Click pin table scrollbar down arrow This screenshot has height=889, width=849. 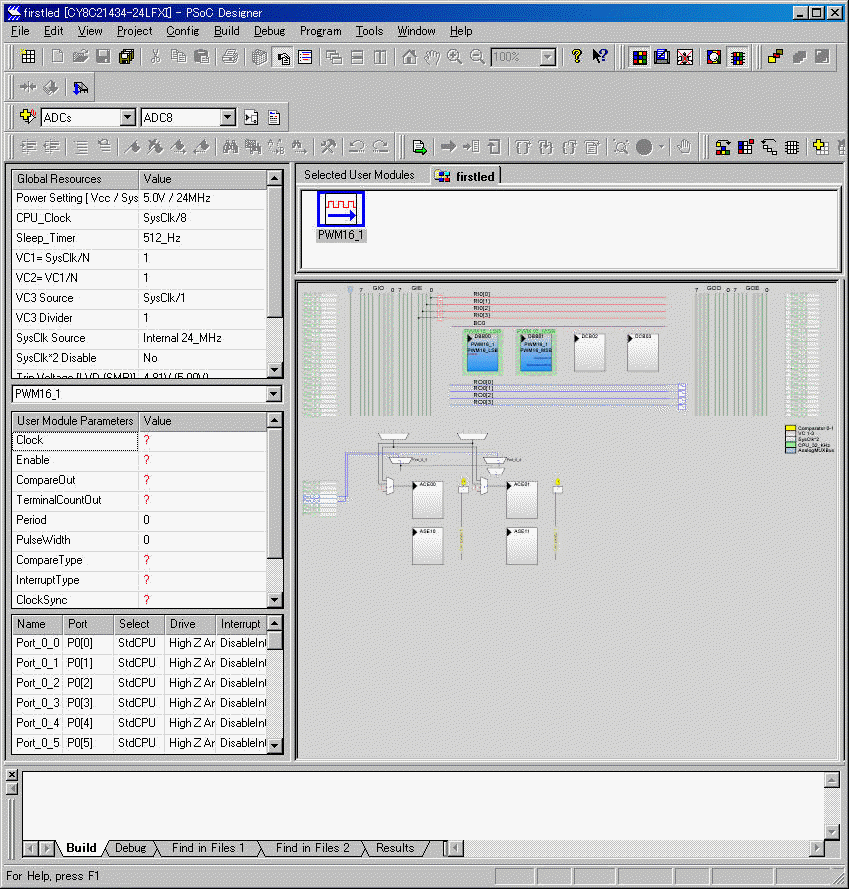click(x=274, y=745)
